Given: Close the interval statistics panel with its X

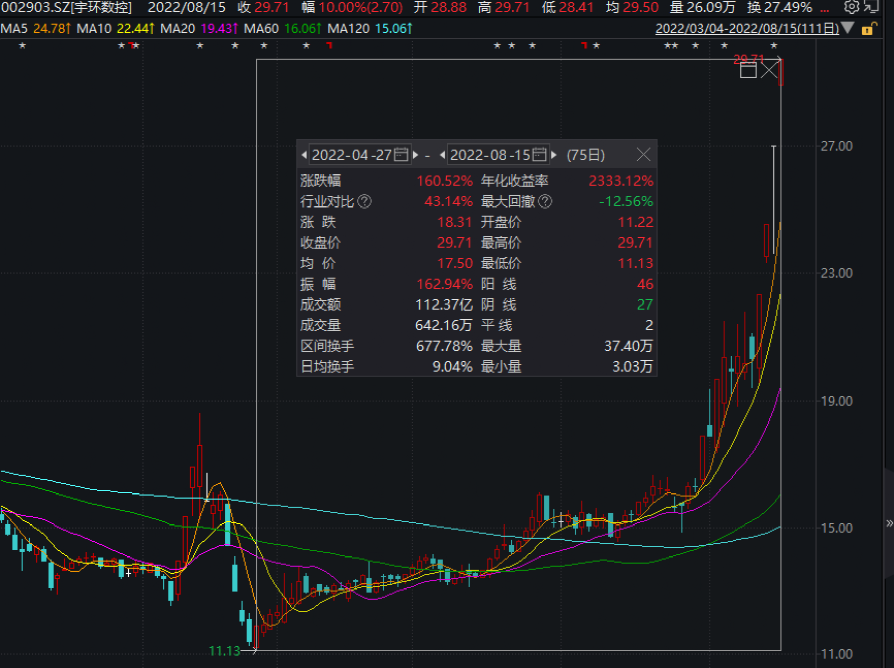Looking at the screenshot, I should click(x=644, y=155).
